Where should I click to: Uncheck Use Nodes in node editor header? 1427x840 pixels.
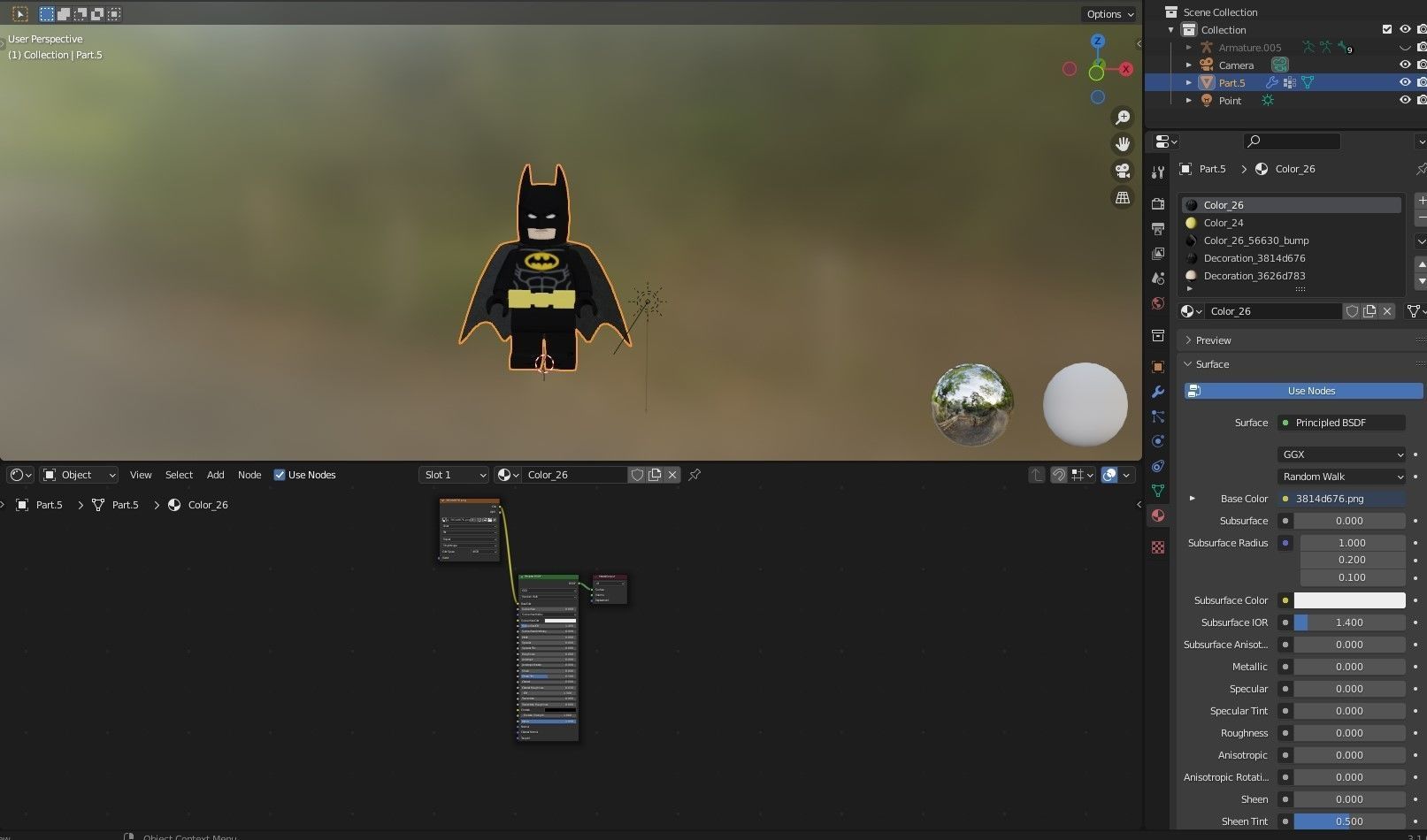(x=280, y=475)
